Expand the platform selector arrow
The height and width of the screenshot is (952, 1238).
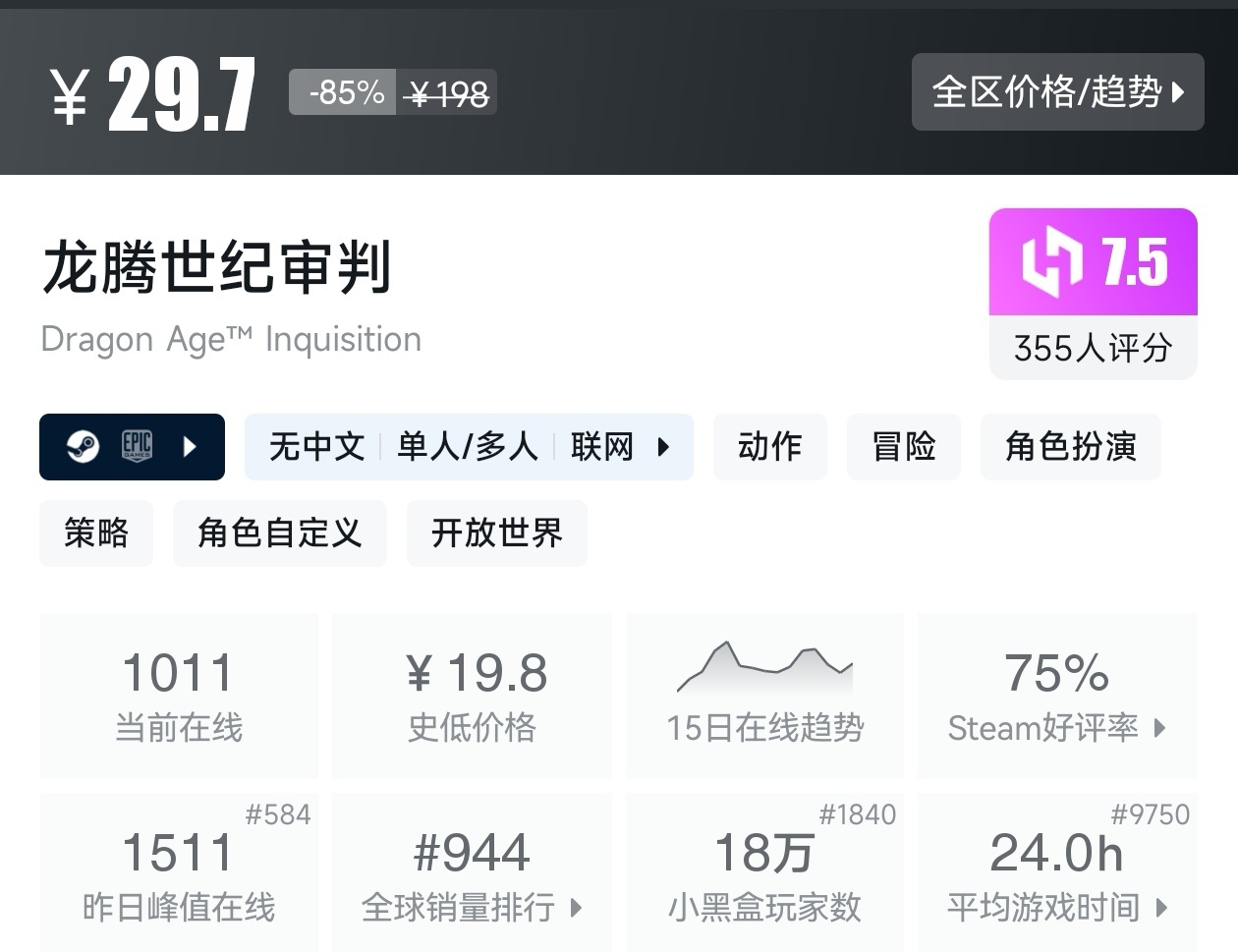(191, 447)
